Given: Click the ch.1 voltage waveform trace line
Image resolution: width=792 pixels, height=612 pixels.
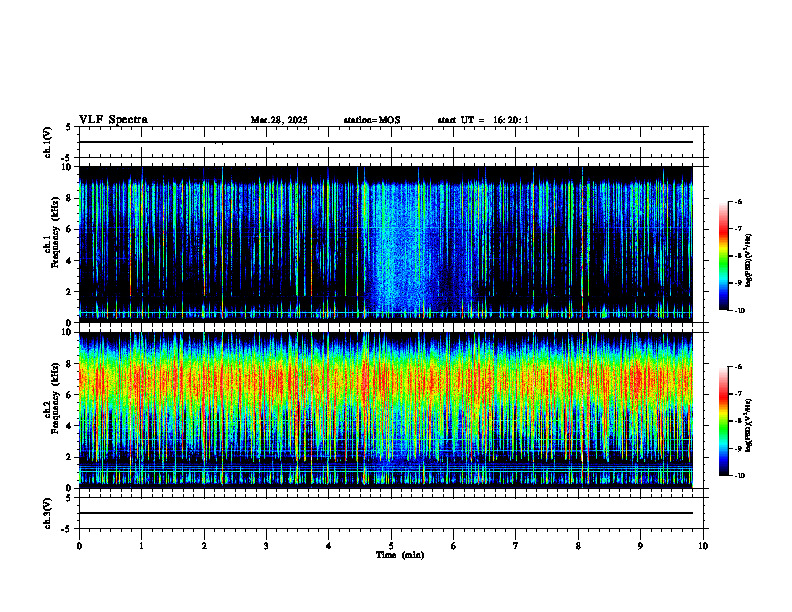Looking at the screenshot, I should pos(385,142).
